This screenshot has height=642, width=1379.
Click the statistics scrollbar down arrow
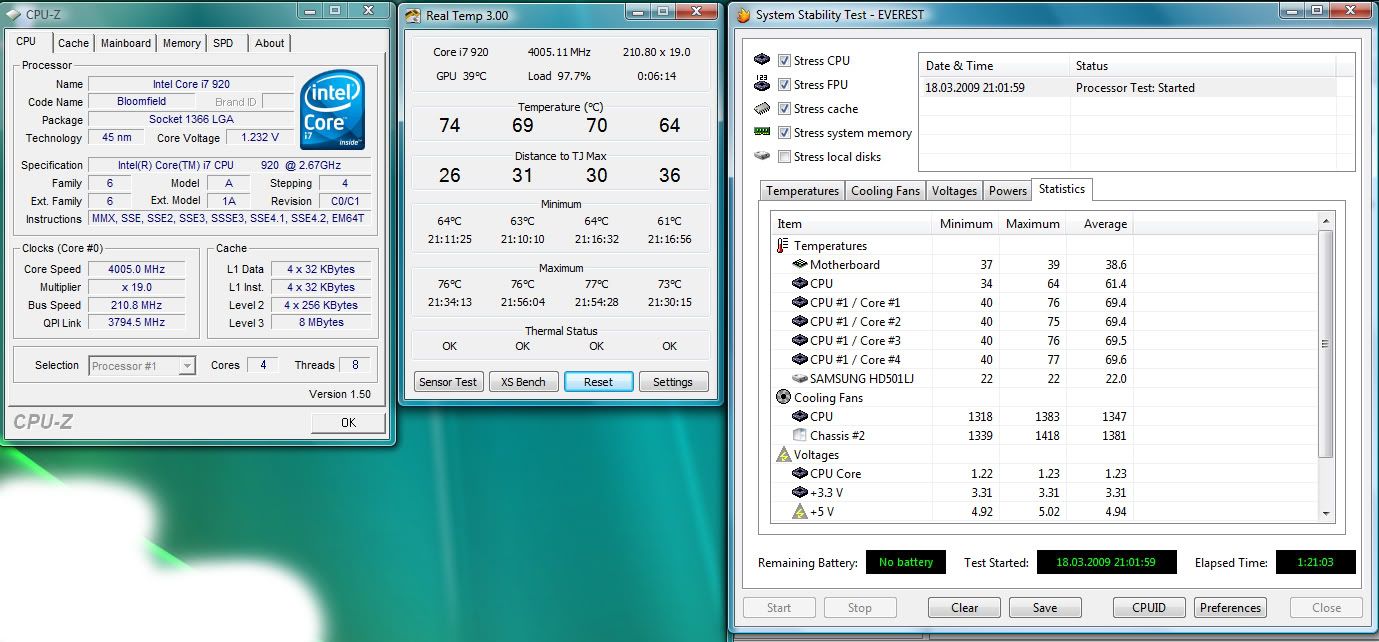tap(1326, 513)
